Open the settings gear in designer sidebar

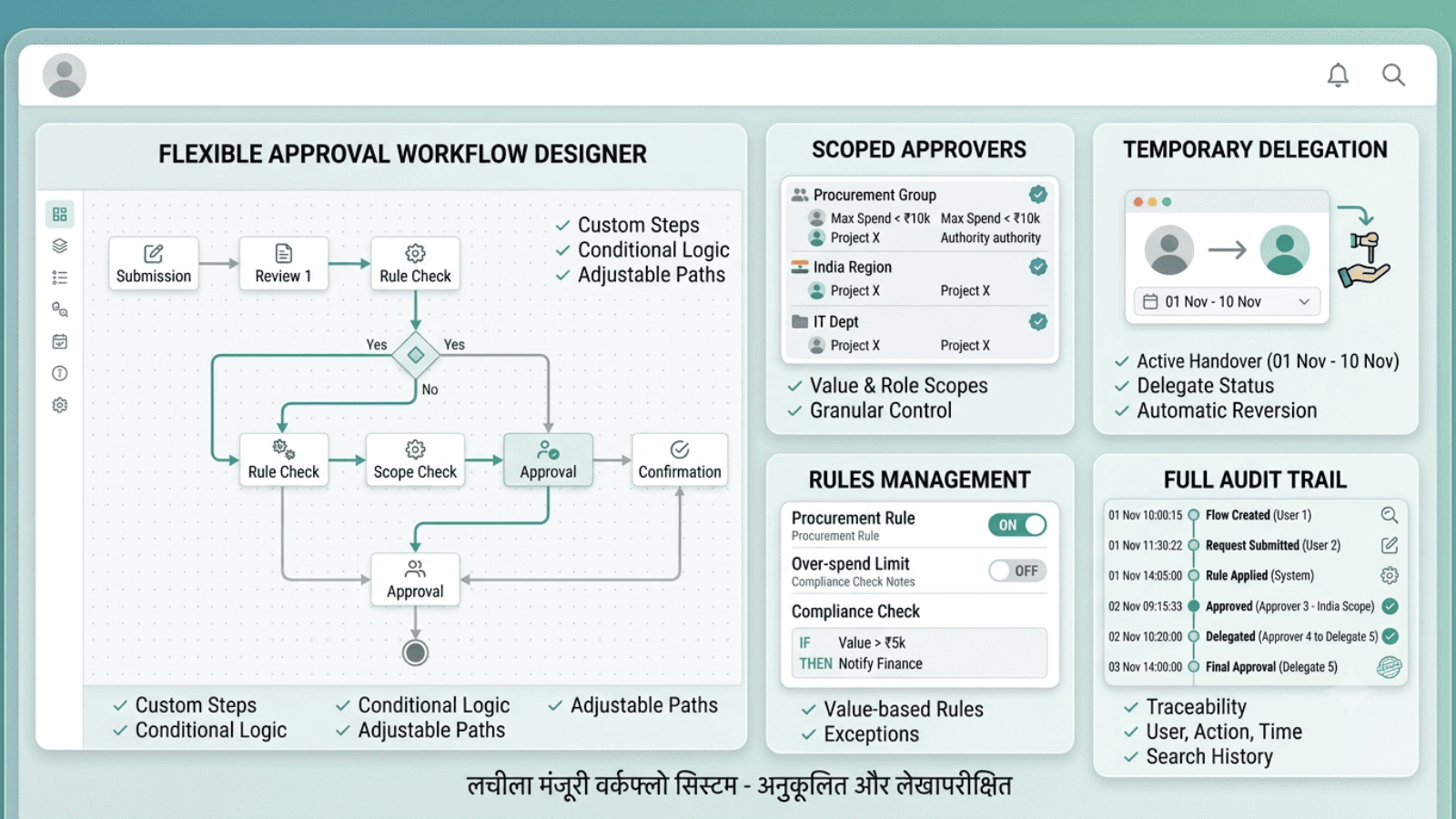60,405
